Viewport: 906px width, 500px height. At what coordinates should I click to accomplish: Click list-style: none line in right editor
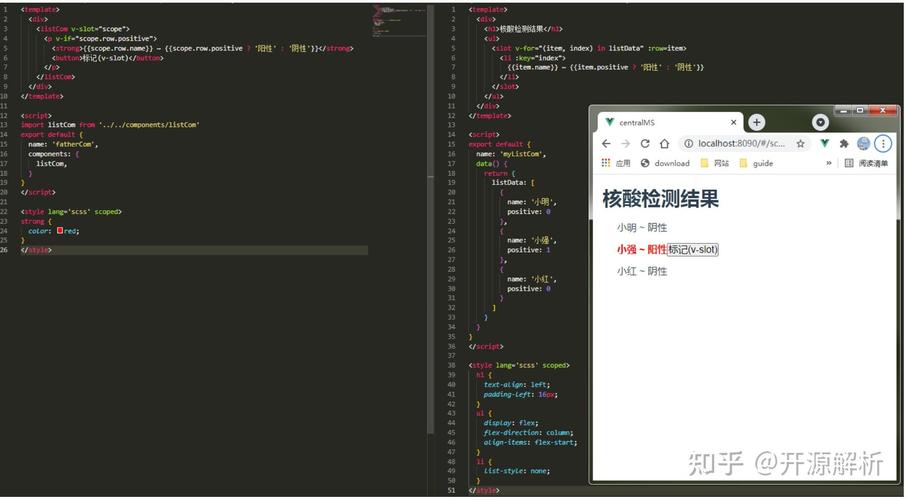point(517,471)
